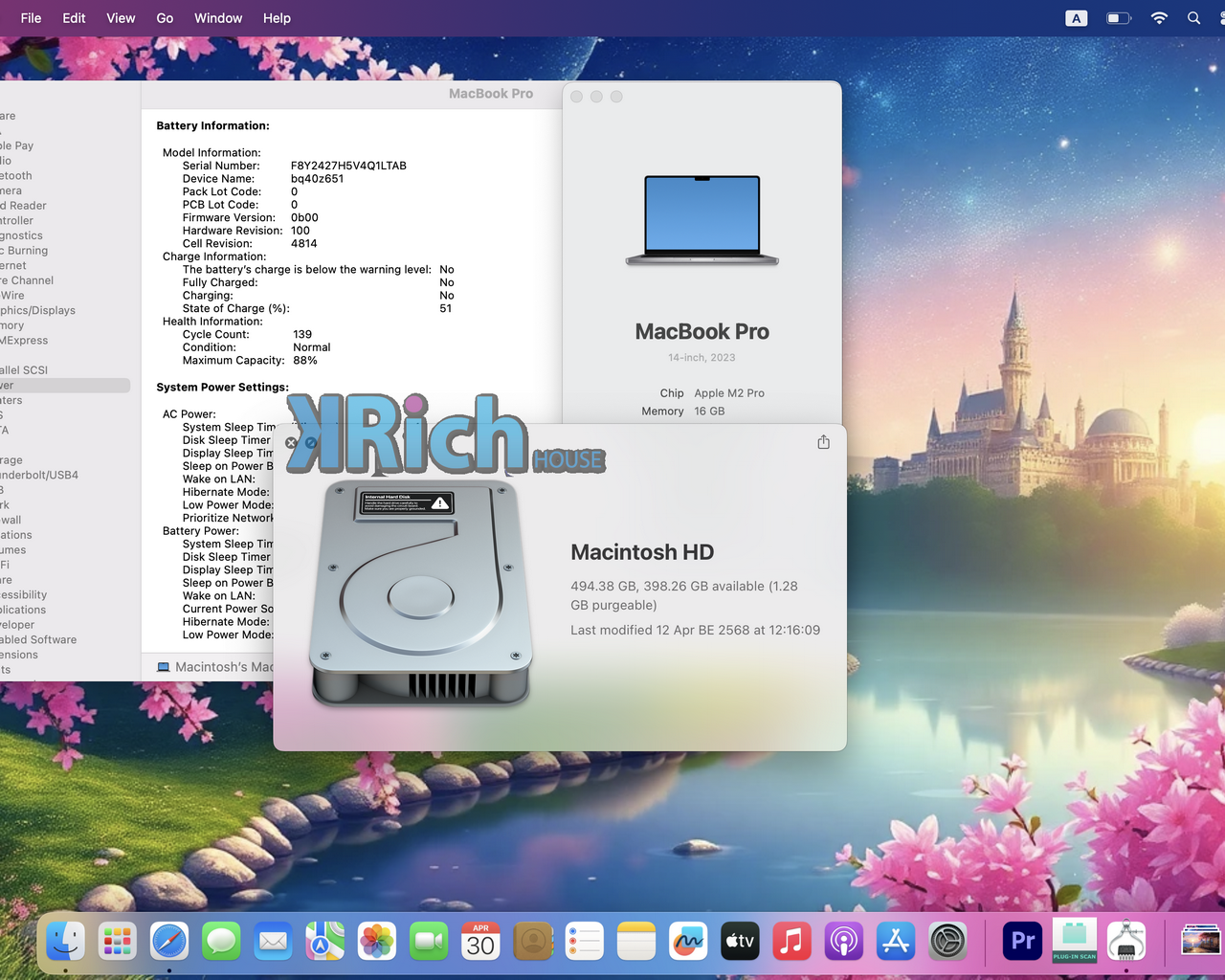This screenshot has height=980, width=1225.
Task: Select the 'phics/Displays' sidebar entry
Action: pyautogui.click(x=37, y=310)
